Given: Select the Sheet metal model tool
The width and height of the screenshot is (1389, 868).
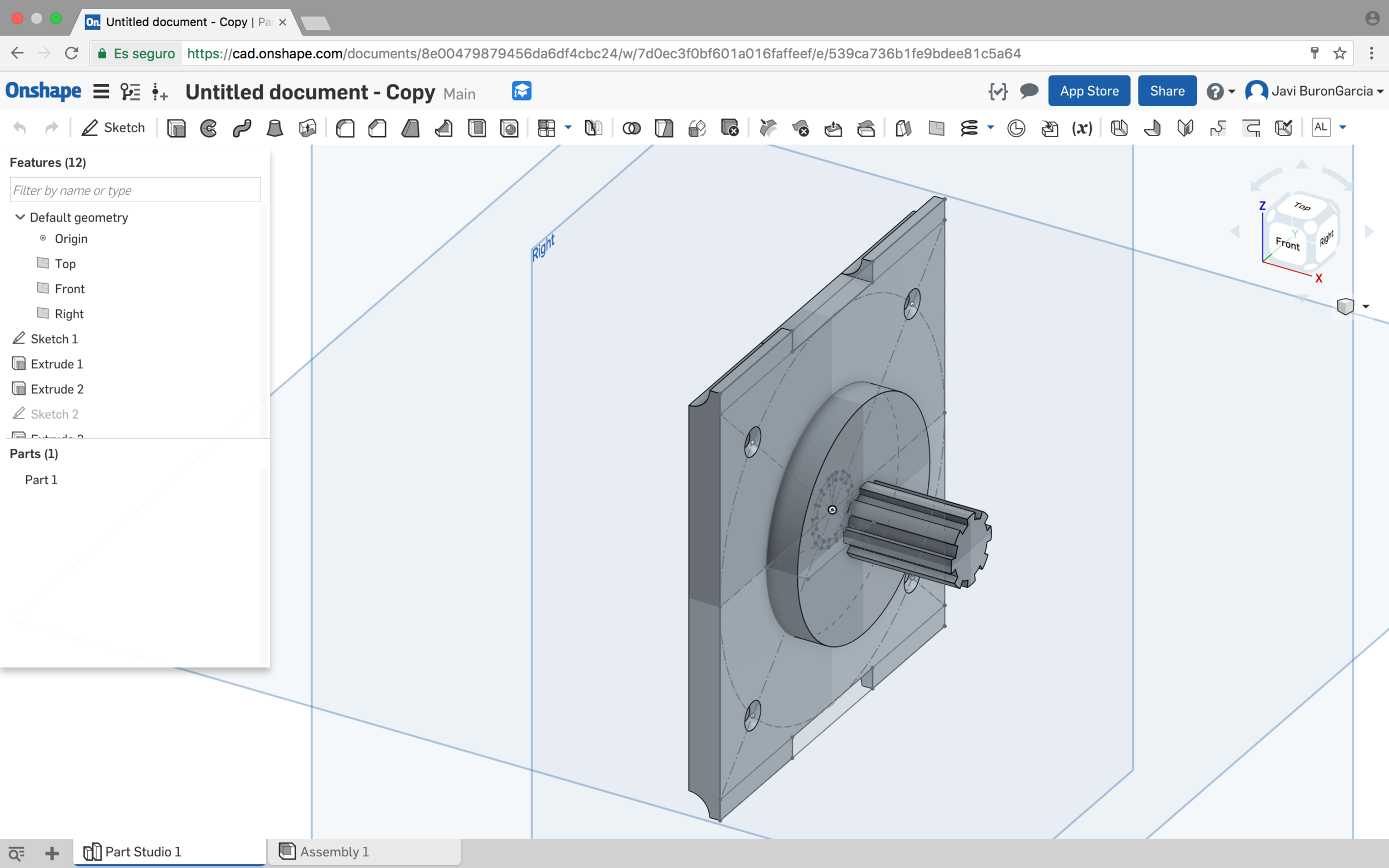Looking at the screenshot, I should pyautogui.click(x=1119, y=127).
